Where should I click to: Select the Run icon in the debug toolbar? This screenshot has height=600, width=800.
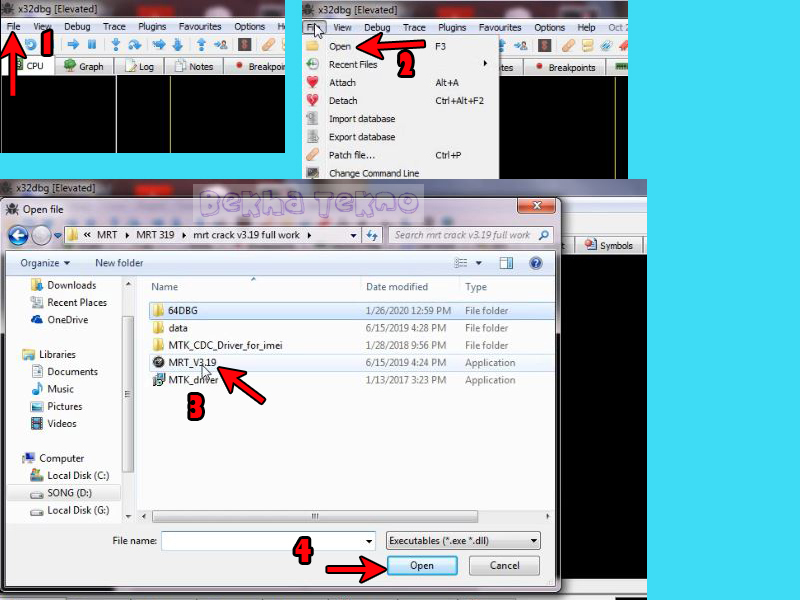pyautogui.click(x=74, y=43)
